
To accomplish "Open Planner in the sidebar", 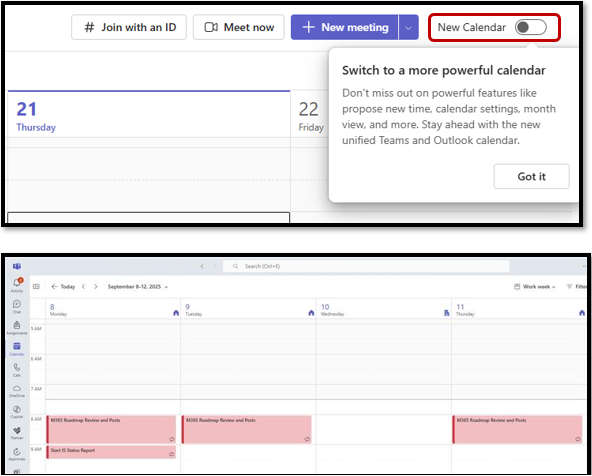I will click(17, 433).
